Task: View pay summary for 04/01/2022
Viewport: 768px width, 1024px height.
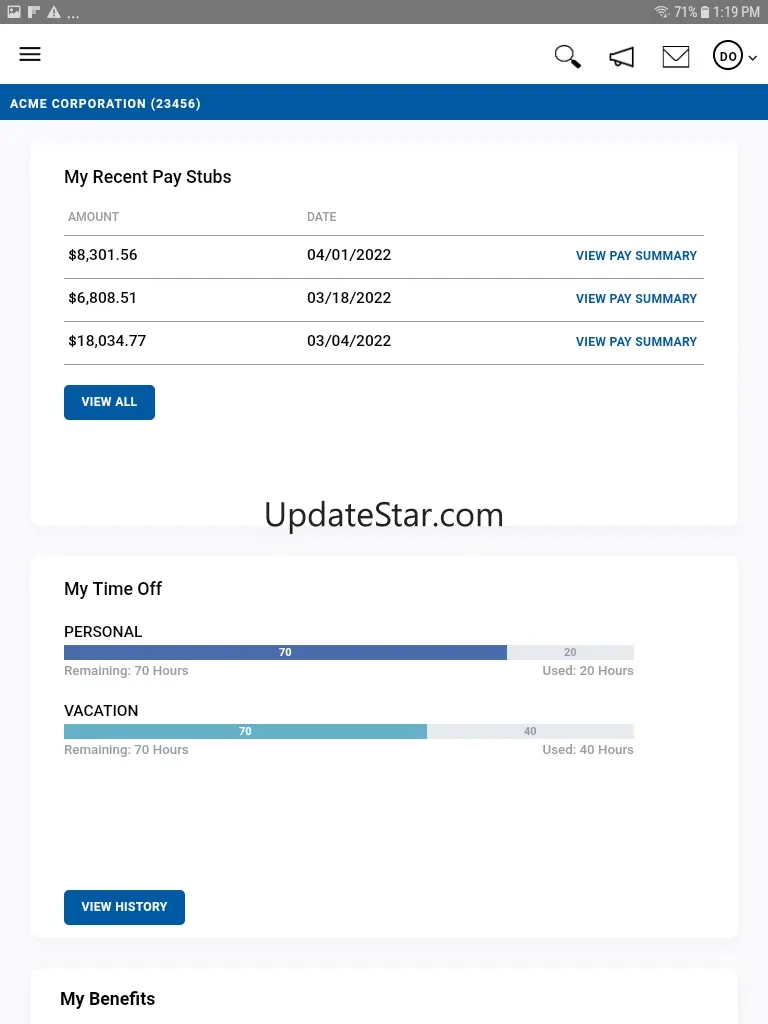Action: [636, 256]
